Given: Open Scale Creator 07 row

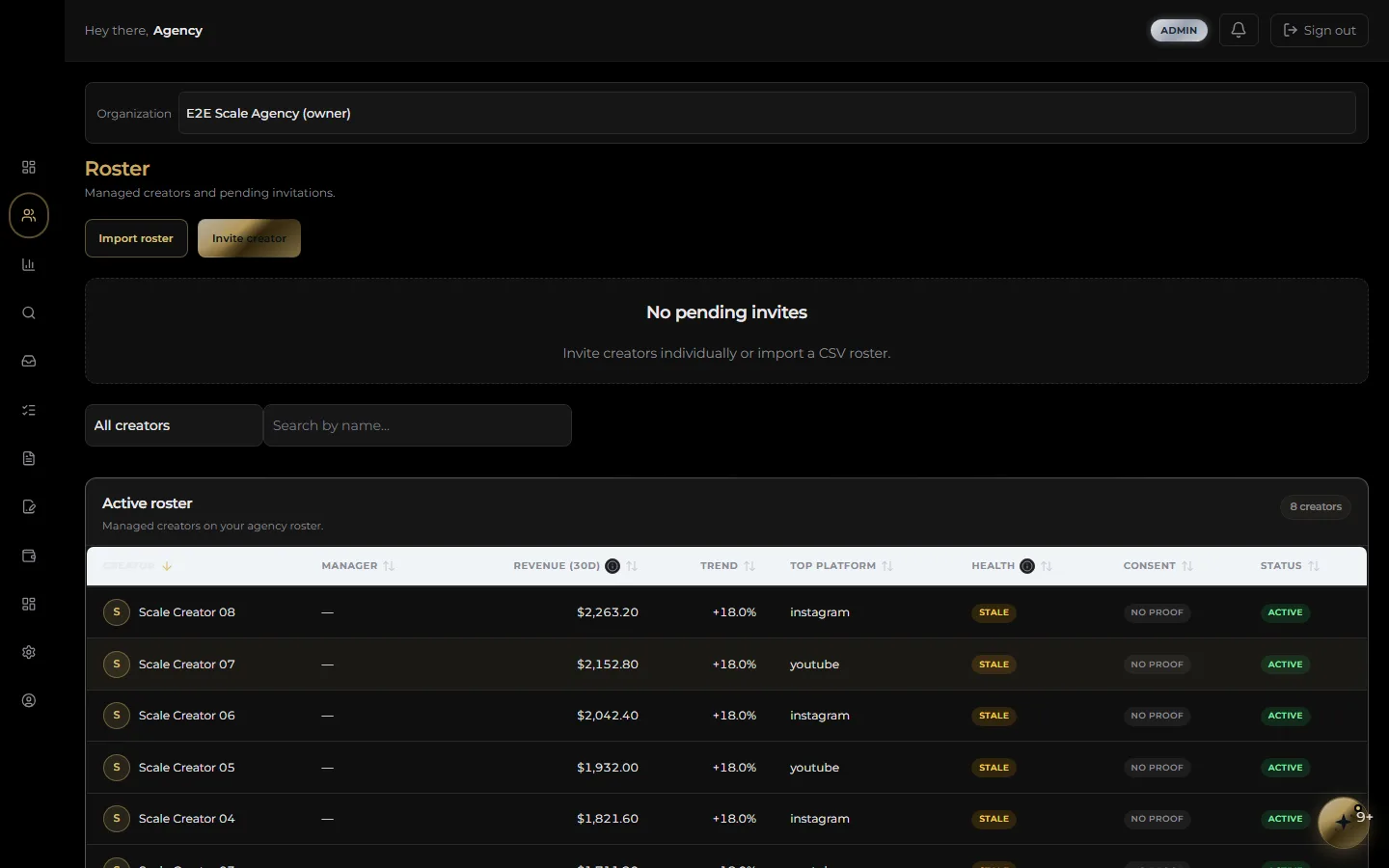Looking at the screenshot, I should pyautogui.click(x=726, y=665).
